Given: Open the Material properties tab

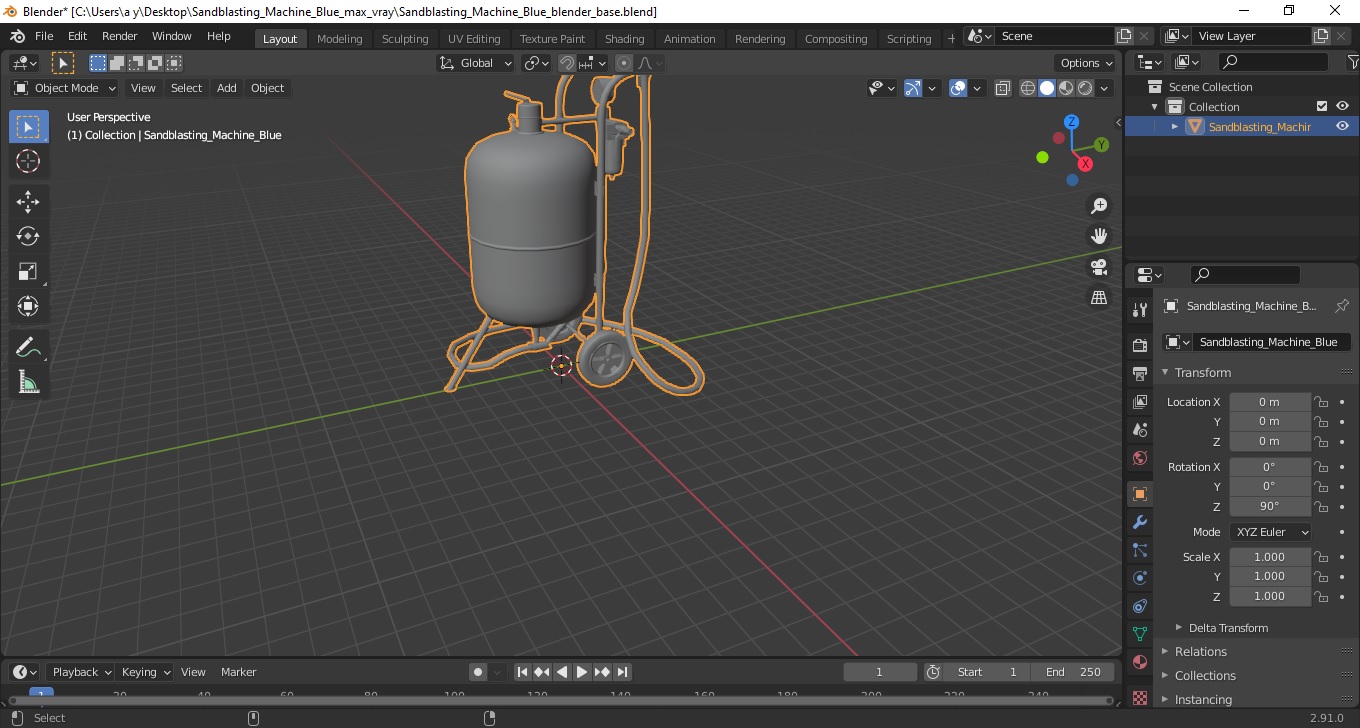Looking at the screenshot, I should (x=1139, y=662).
